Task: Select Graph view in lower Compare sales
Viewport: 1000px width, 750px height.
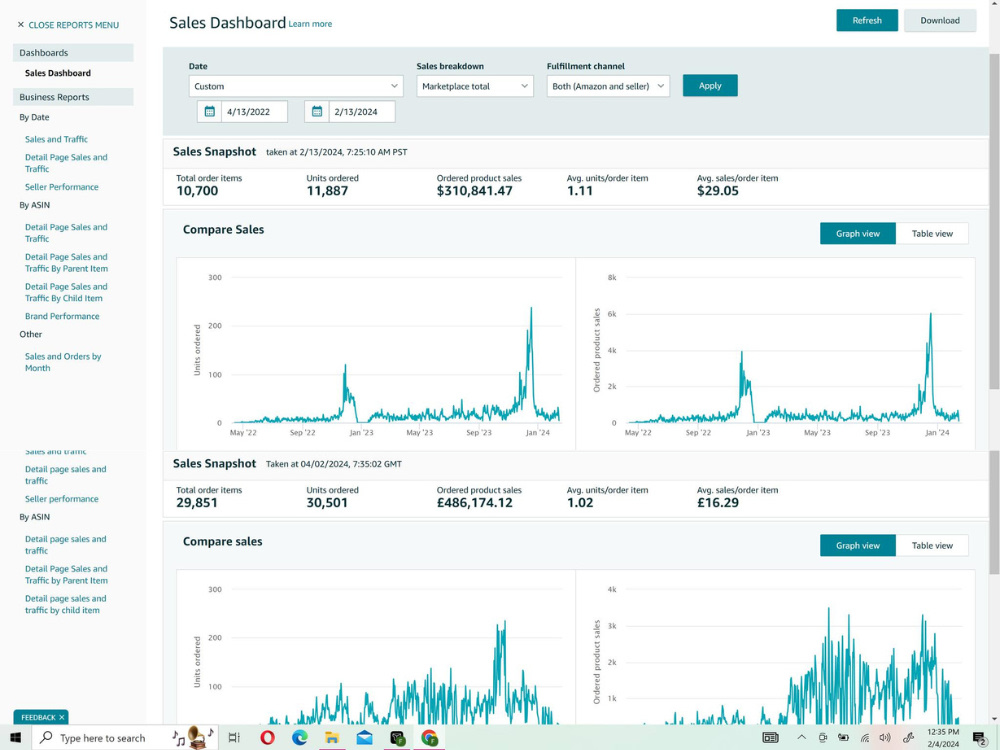Action: (858, 545)
